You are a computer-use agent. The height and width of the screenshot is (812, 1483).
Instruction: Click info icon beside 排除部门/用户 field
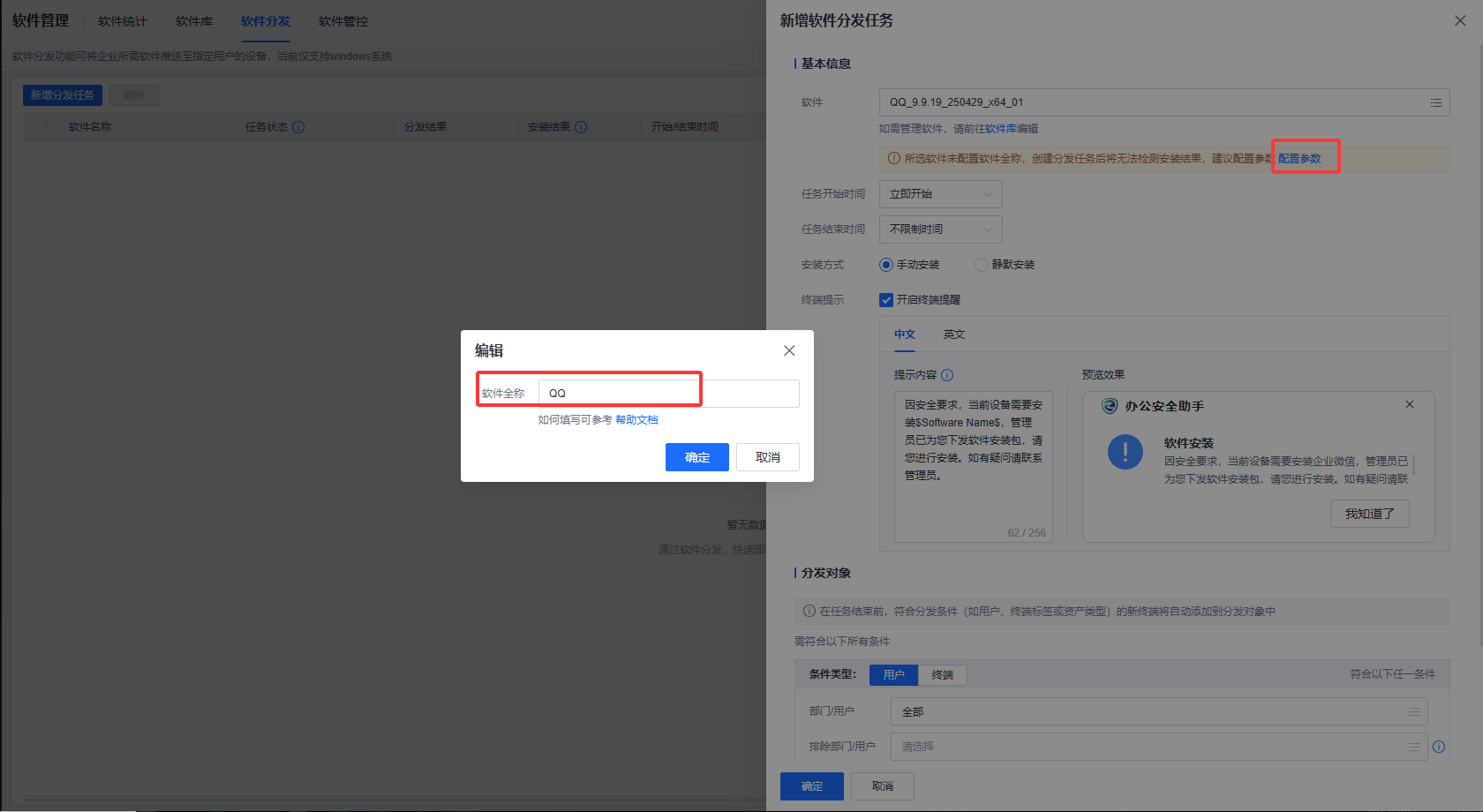pyautogui.click(x=1439, y=747)
